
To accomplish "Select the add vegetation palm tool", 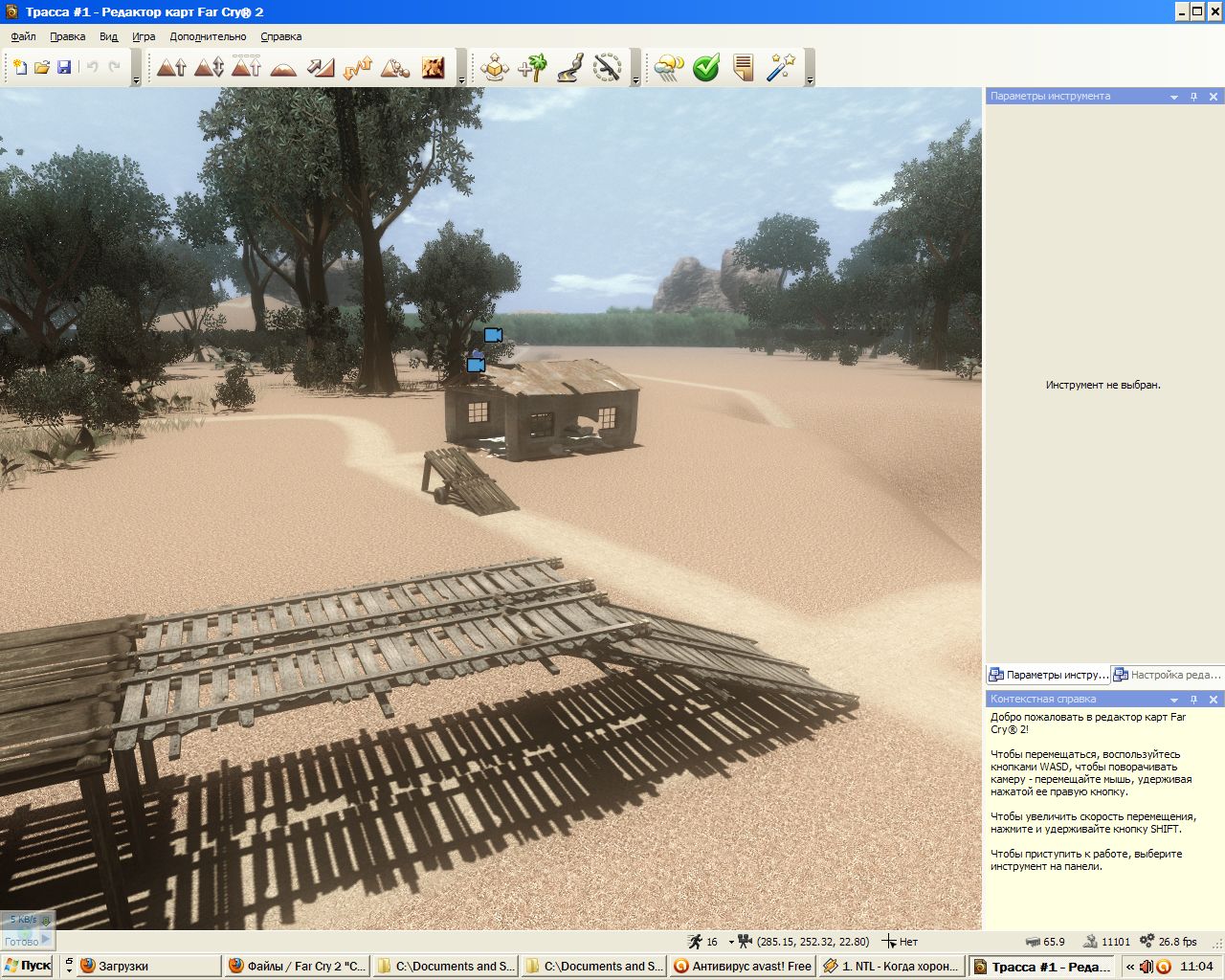I will [532, 68].
